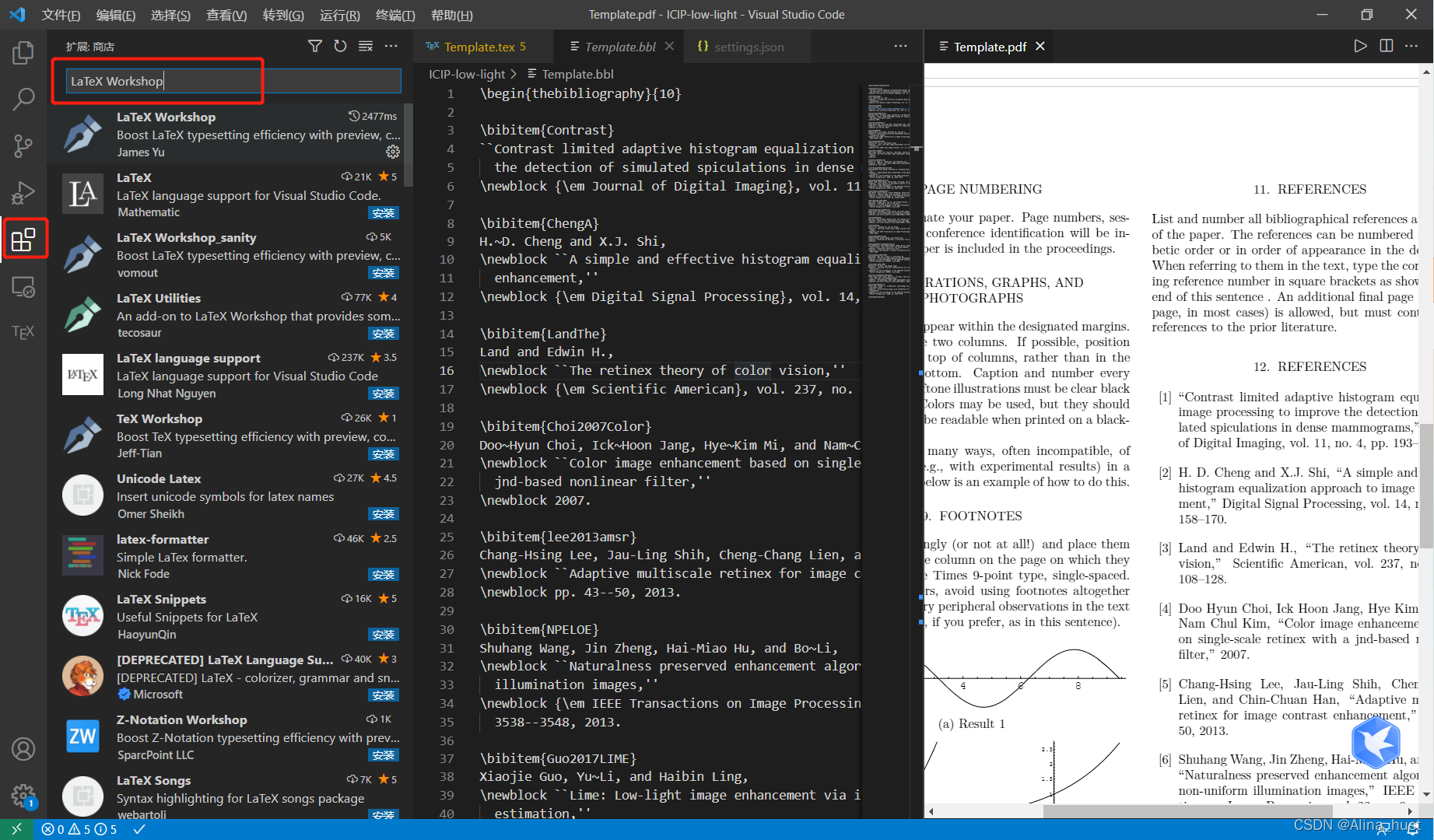Viewport: 1434px width, 840px height.
Task: Select the Template.pdf tab
Action: [x=990, y=47]
